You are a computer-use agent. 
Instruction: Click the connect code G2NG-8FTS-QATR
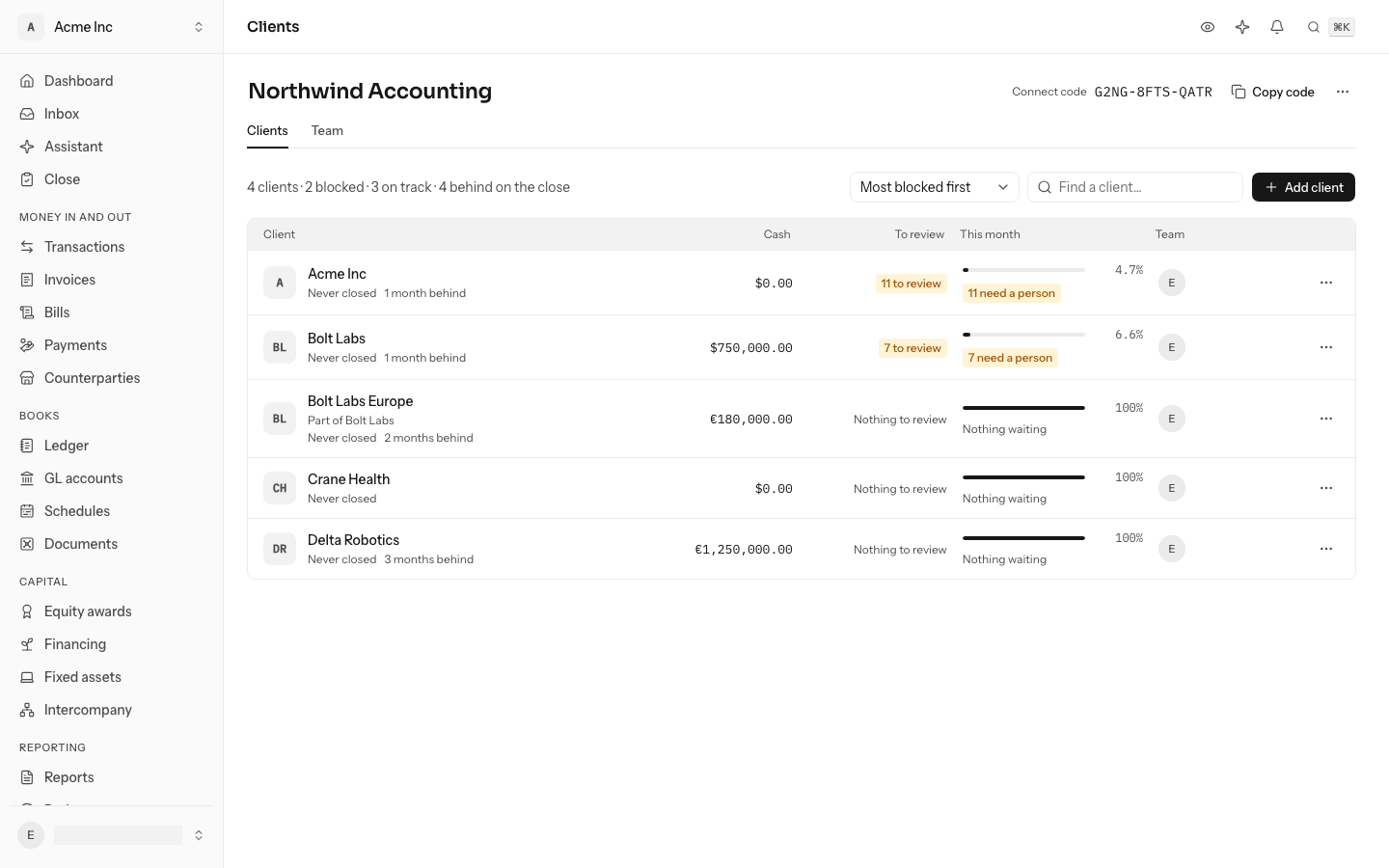tap(1154, 93)
